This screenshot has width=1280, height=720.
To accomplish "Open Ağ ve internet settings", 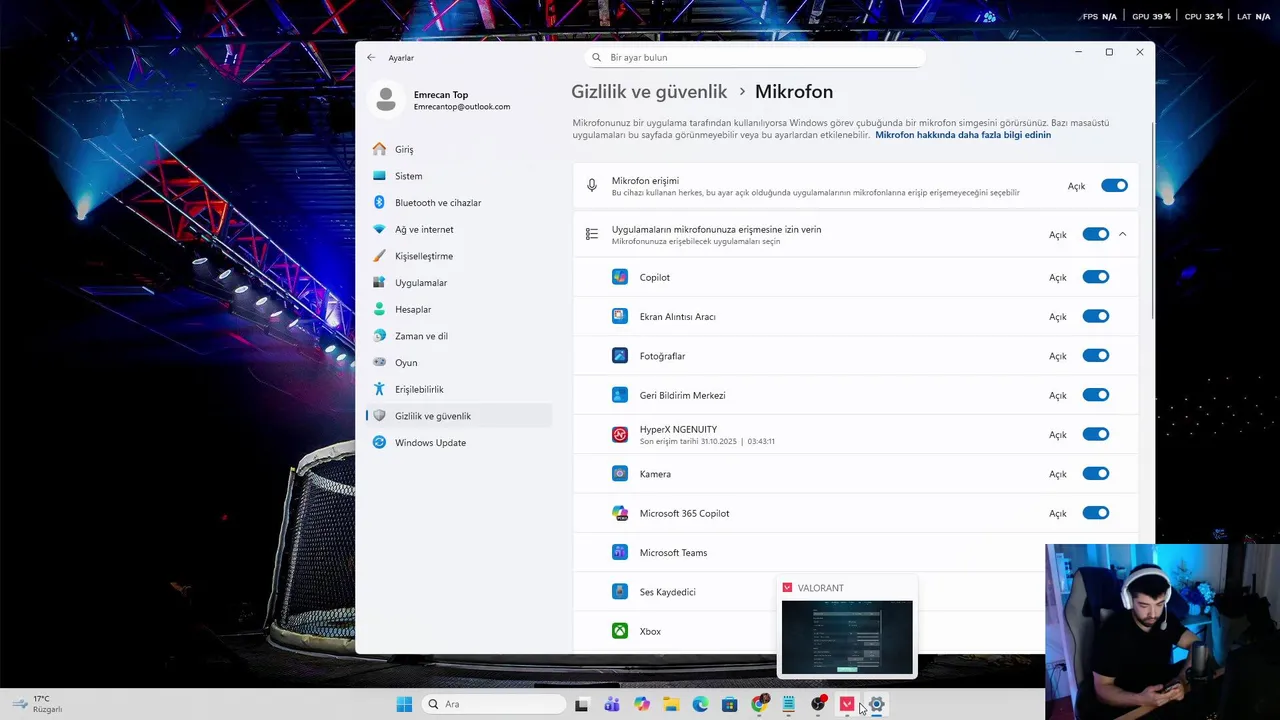I will click(x=459, y=229).
